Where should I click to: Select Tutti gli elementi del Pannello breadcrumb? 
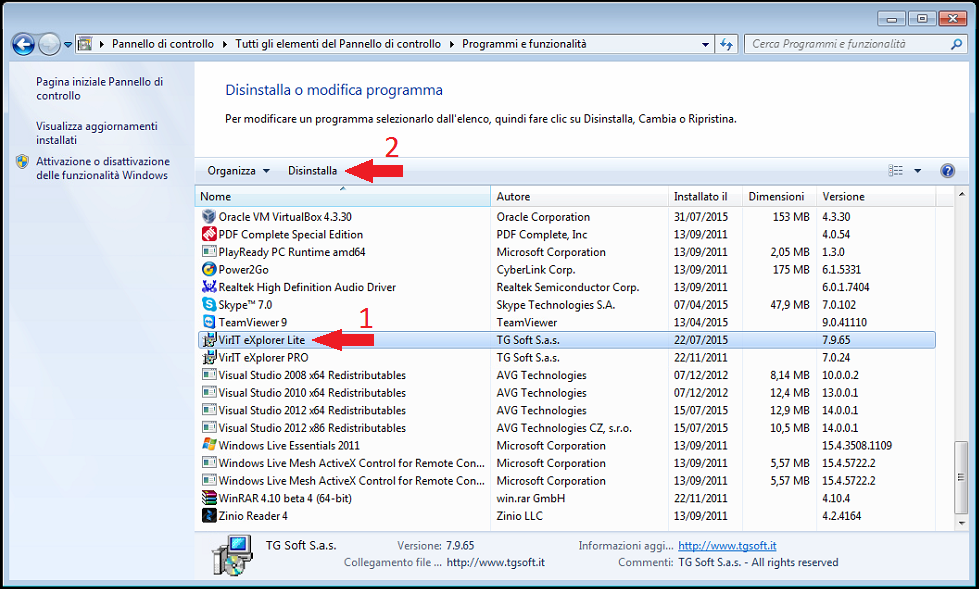pyautogui.click(x=338, y=44)
